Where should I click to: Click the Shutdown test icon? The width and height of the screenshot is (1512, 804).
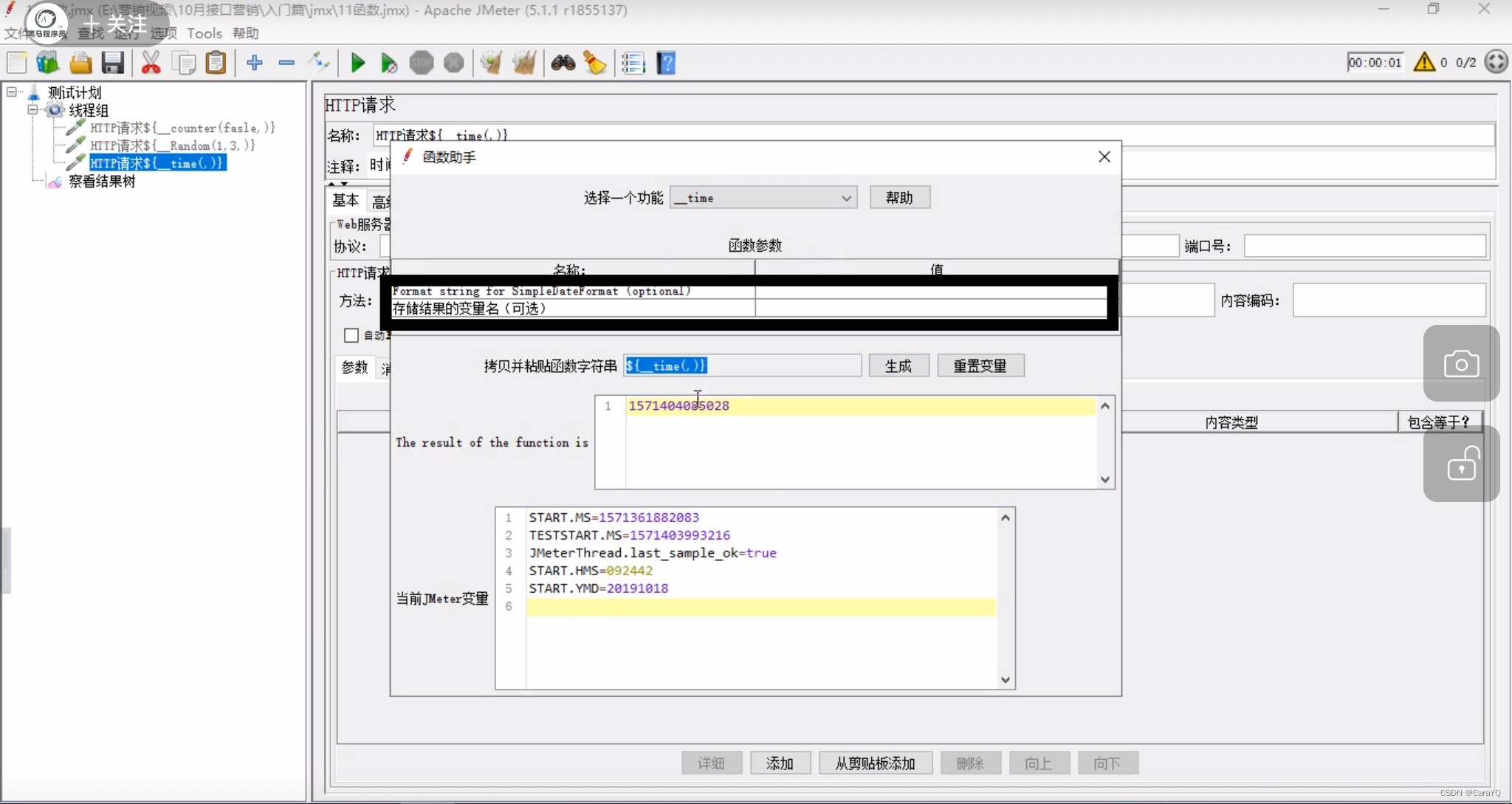point(453,63)
